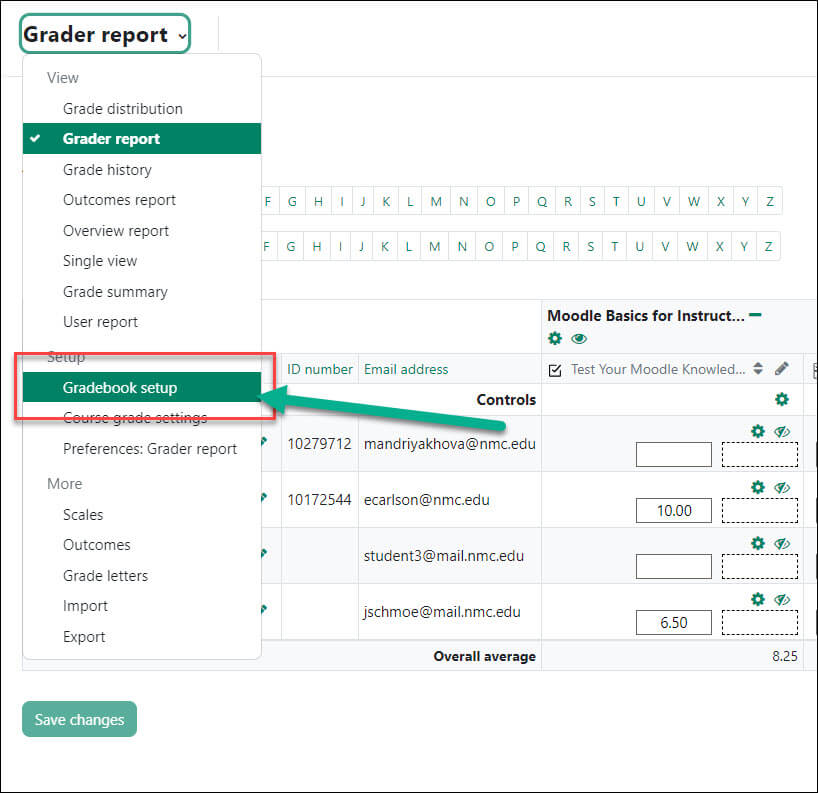Open grade gear for student3@mail.nmc.edu row
This screenshot has height=793, width=818.
757,543
